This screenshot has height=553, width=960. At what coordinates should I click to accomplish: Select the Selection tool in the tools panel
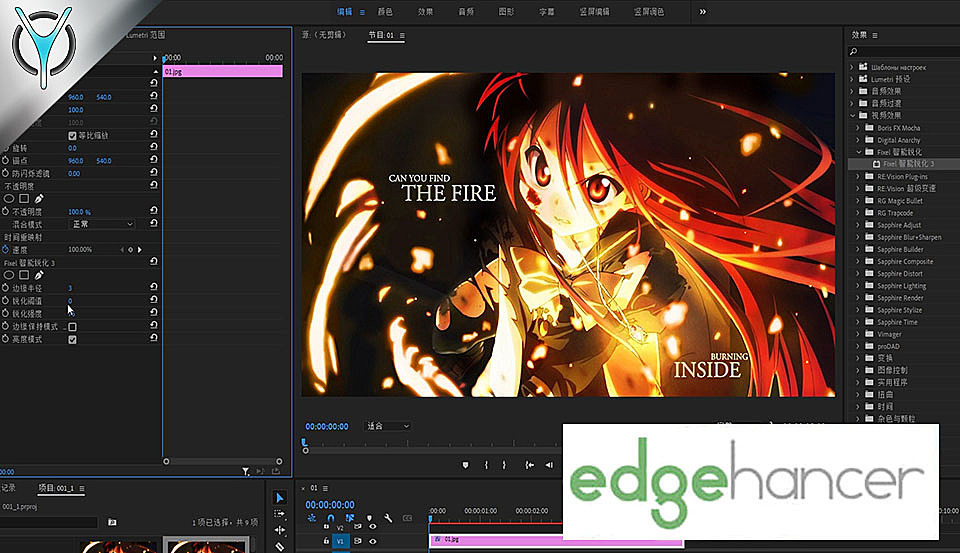(x=280, y=497)
